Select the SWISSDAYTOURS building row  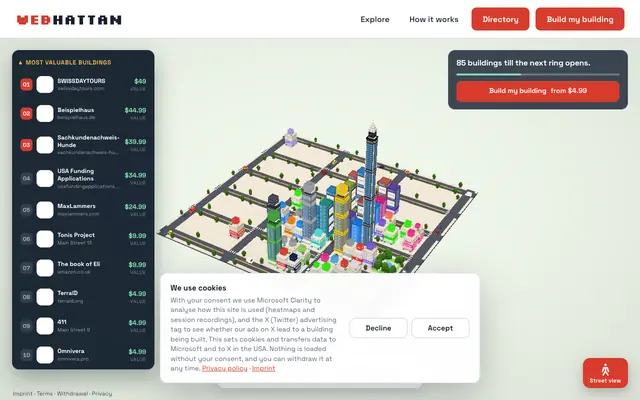pyautogui.click(x=83, y=84)
